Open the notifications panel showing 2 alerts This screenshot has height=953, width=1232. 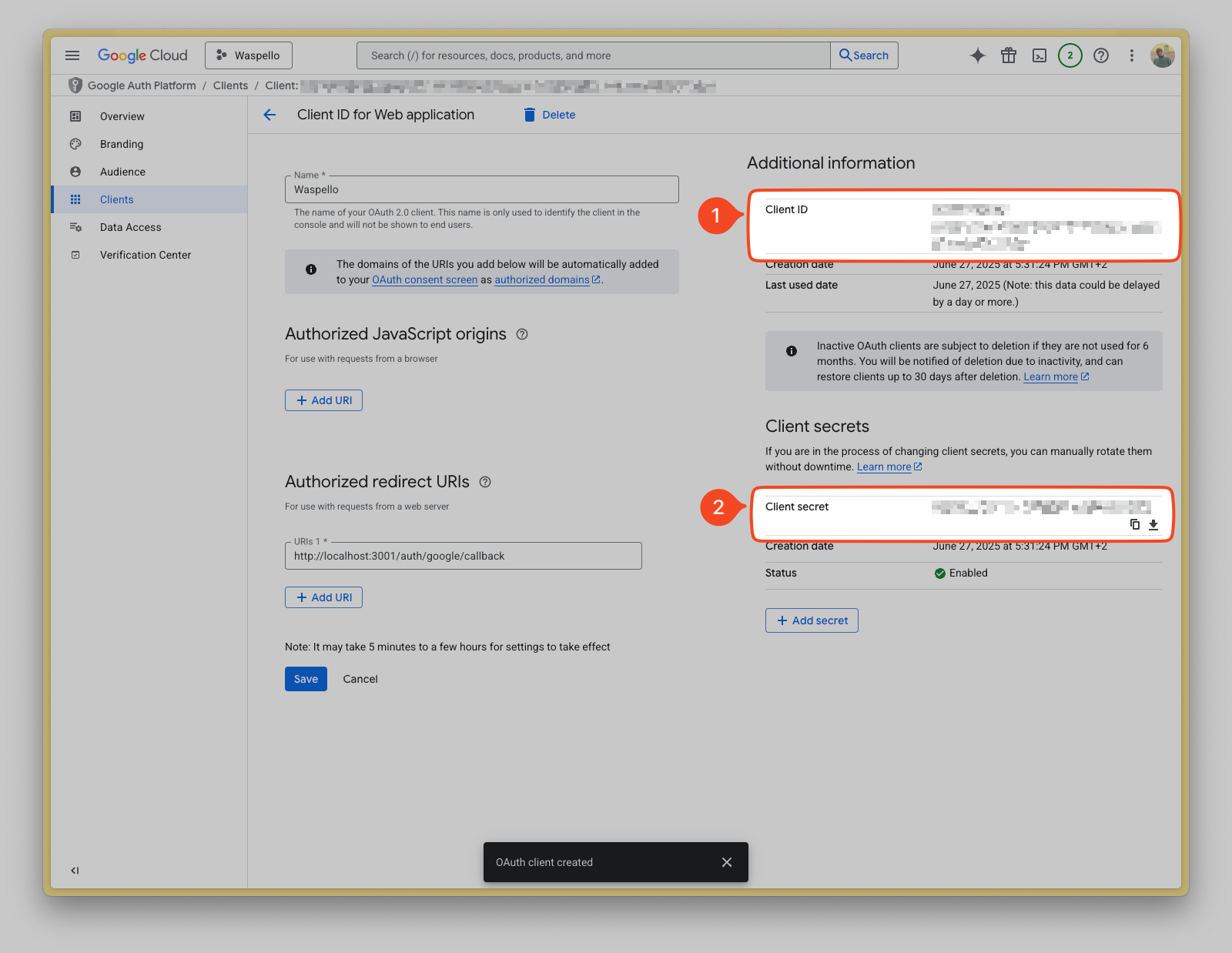pyautogui.click(x=1070, y=55)
